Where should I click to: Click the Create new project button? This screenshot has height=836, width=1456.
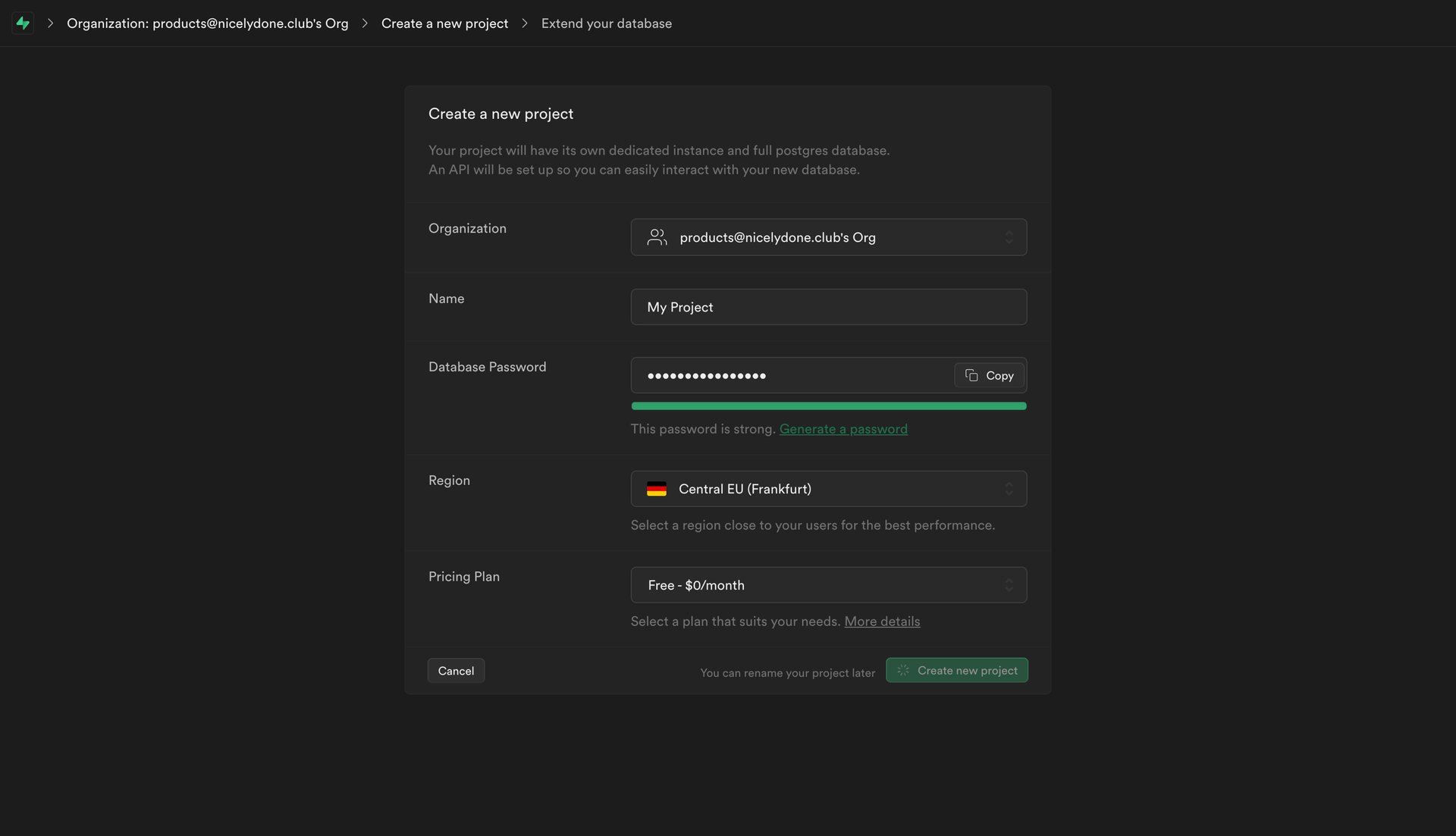956,670
